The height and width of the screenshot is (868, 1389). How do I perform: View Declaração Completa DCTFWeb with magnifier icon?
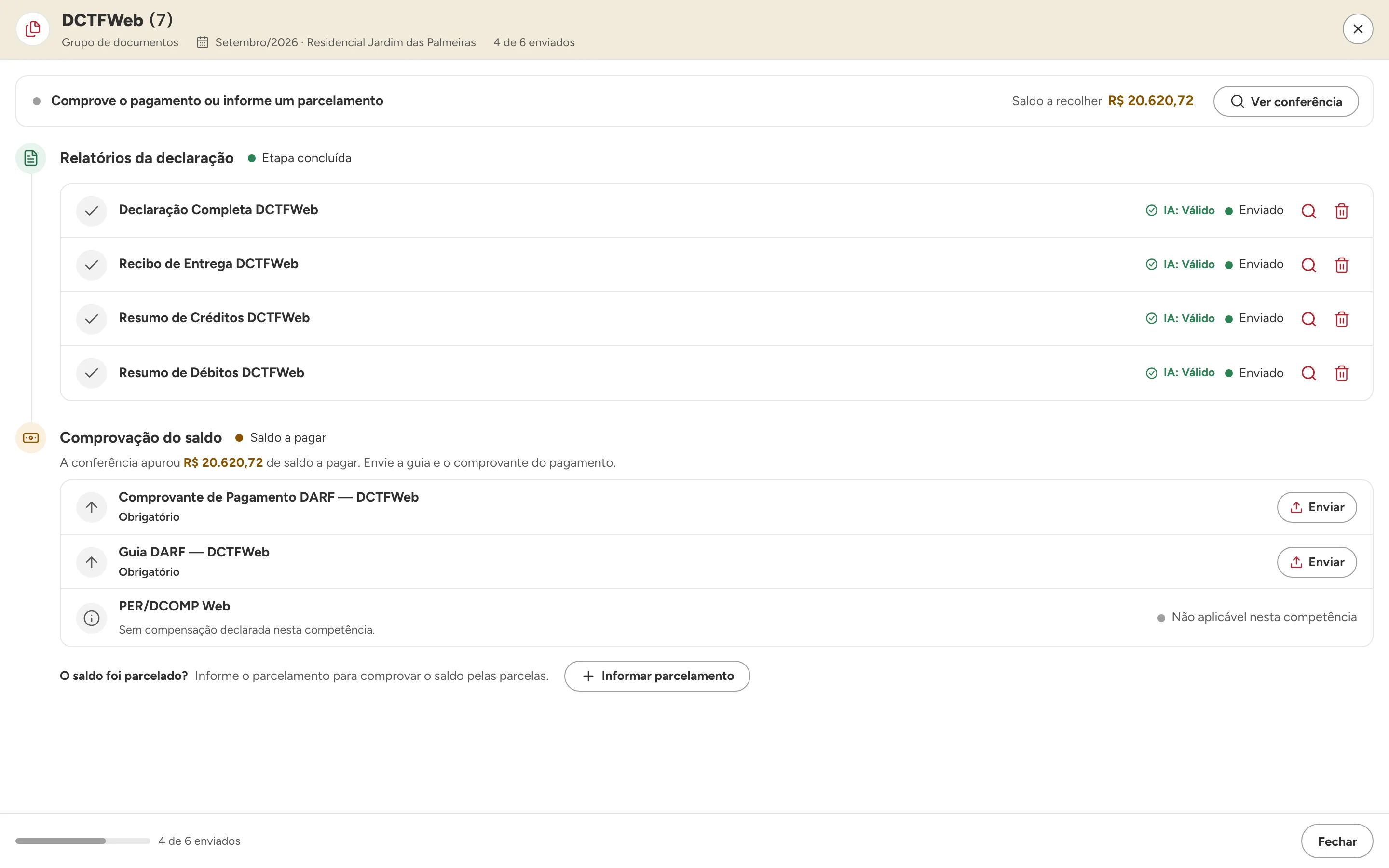click(1308, 211)
